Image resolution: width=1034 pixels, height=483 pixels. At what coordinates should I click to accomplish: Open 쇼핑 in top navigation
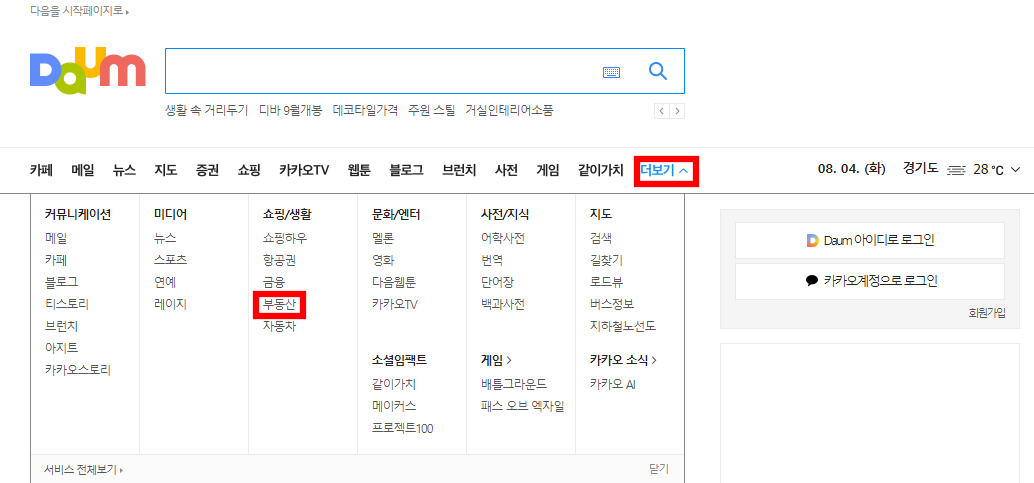pos(249,170)
